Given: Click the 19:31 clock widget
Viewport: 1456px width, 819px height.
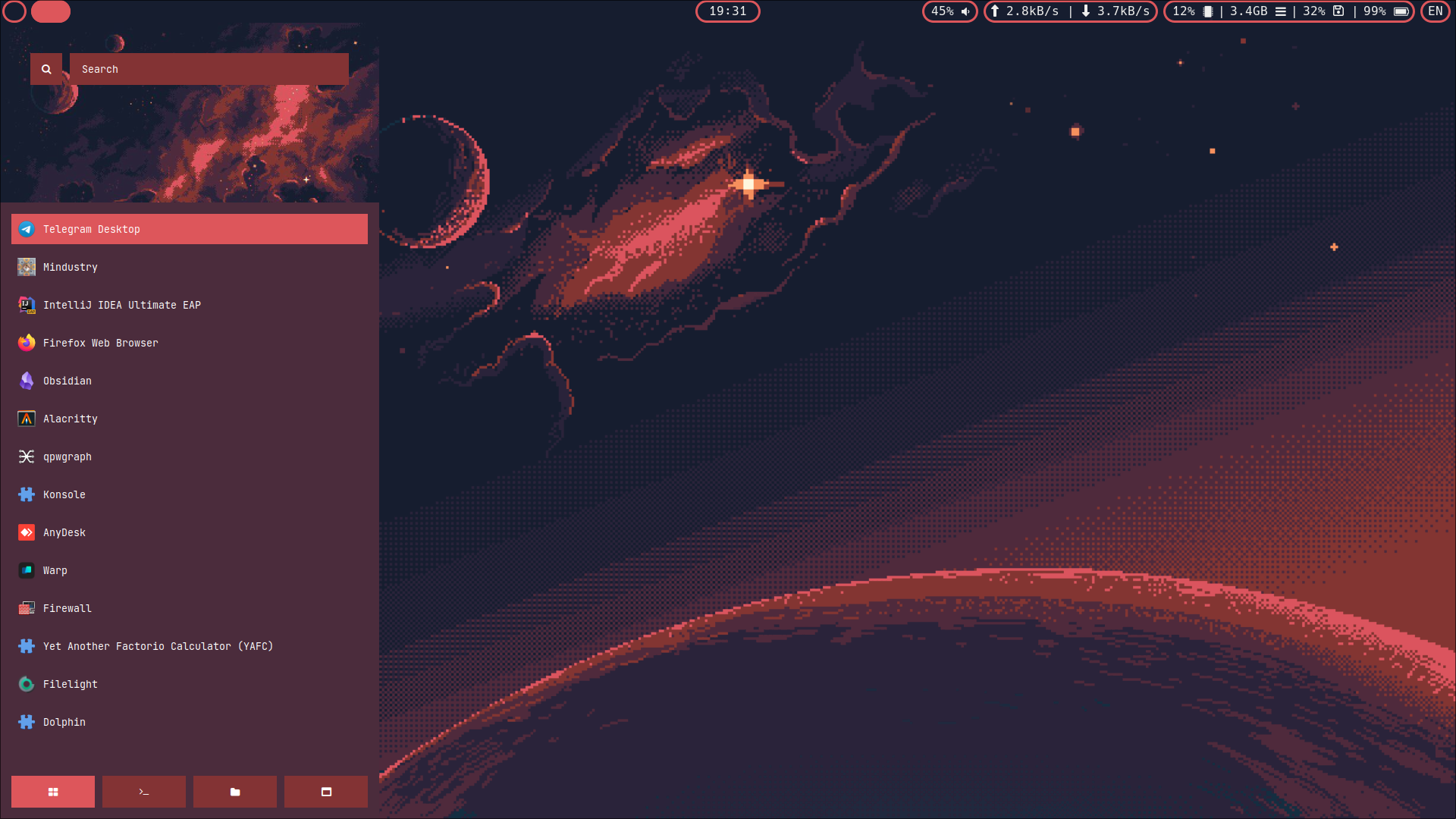Looking at the screenshot, I should click(728, 11).
